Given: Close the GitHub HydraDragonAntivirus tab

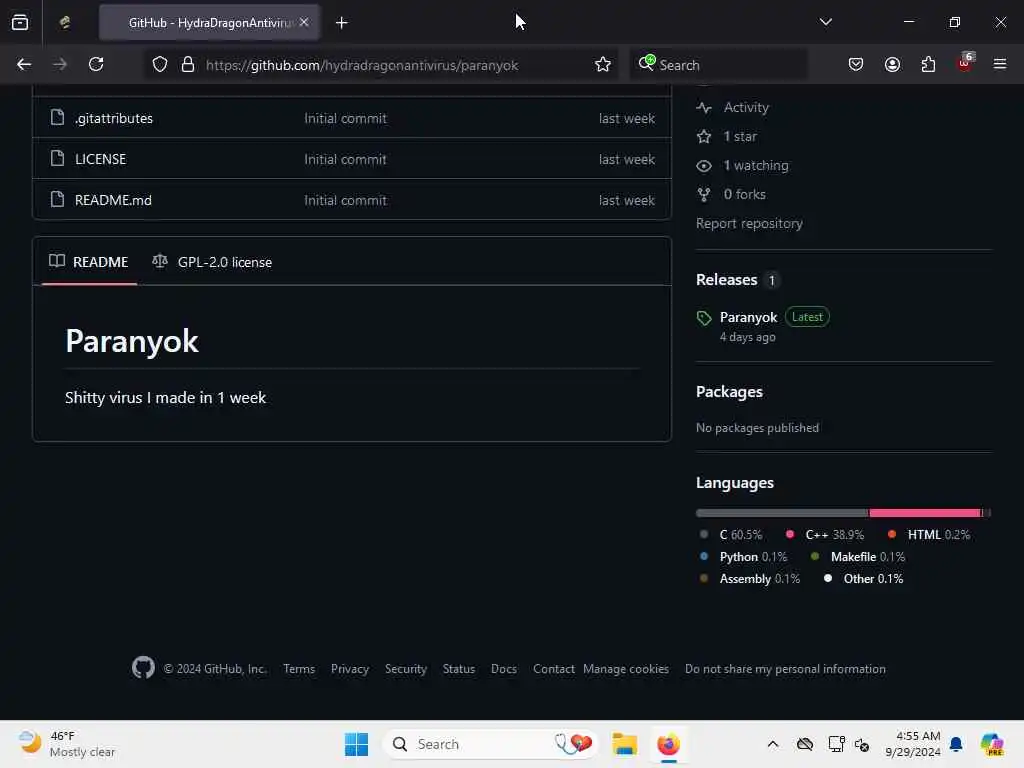Looking at the screenshot, I should coord(304,22).
